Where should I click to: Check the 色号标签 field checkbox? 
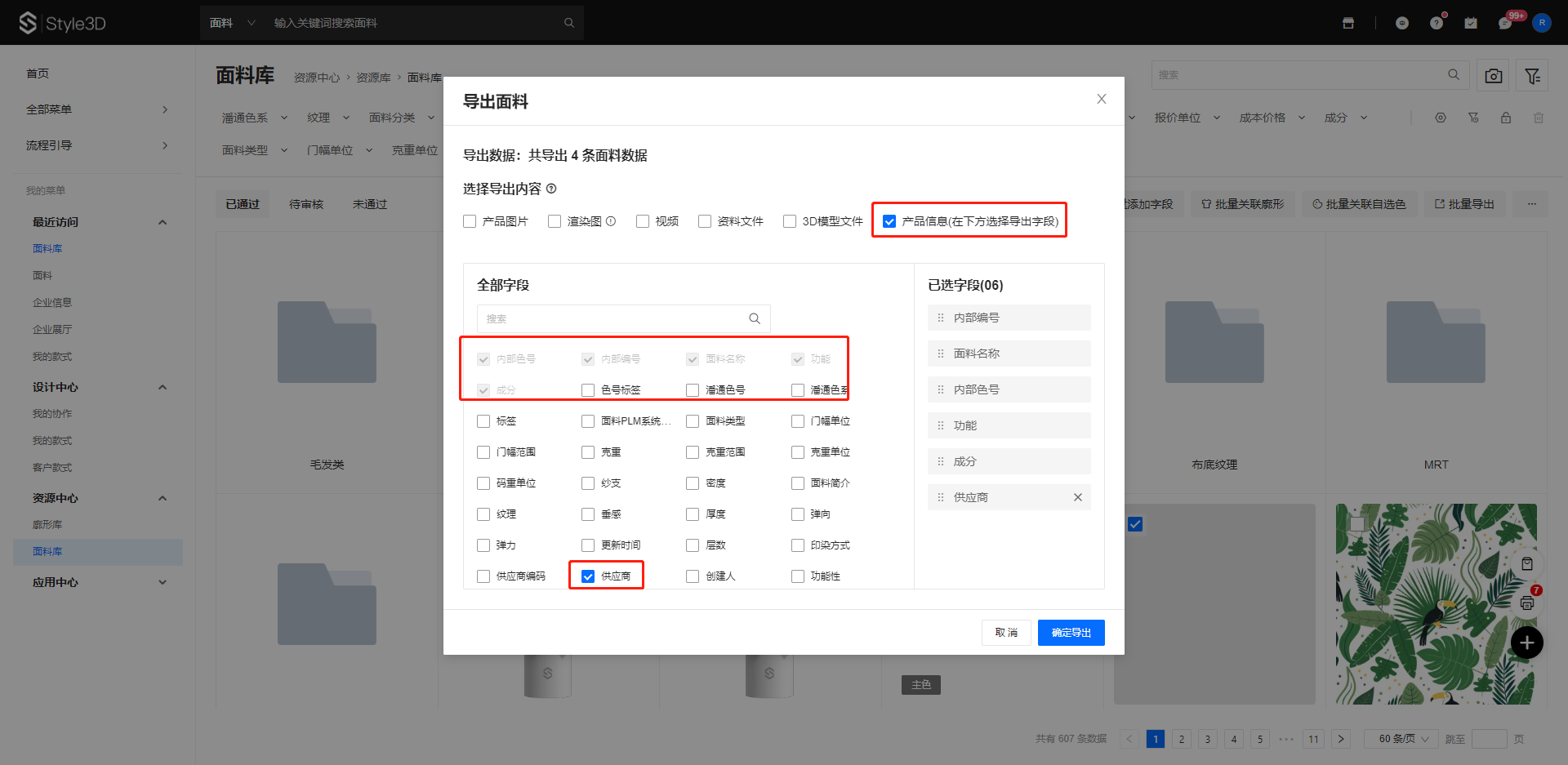click(588, 390)
